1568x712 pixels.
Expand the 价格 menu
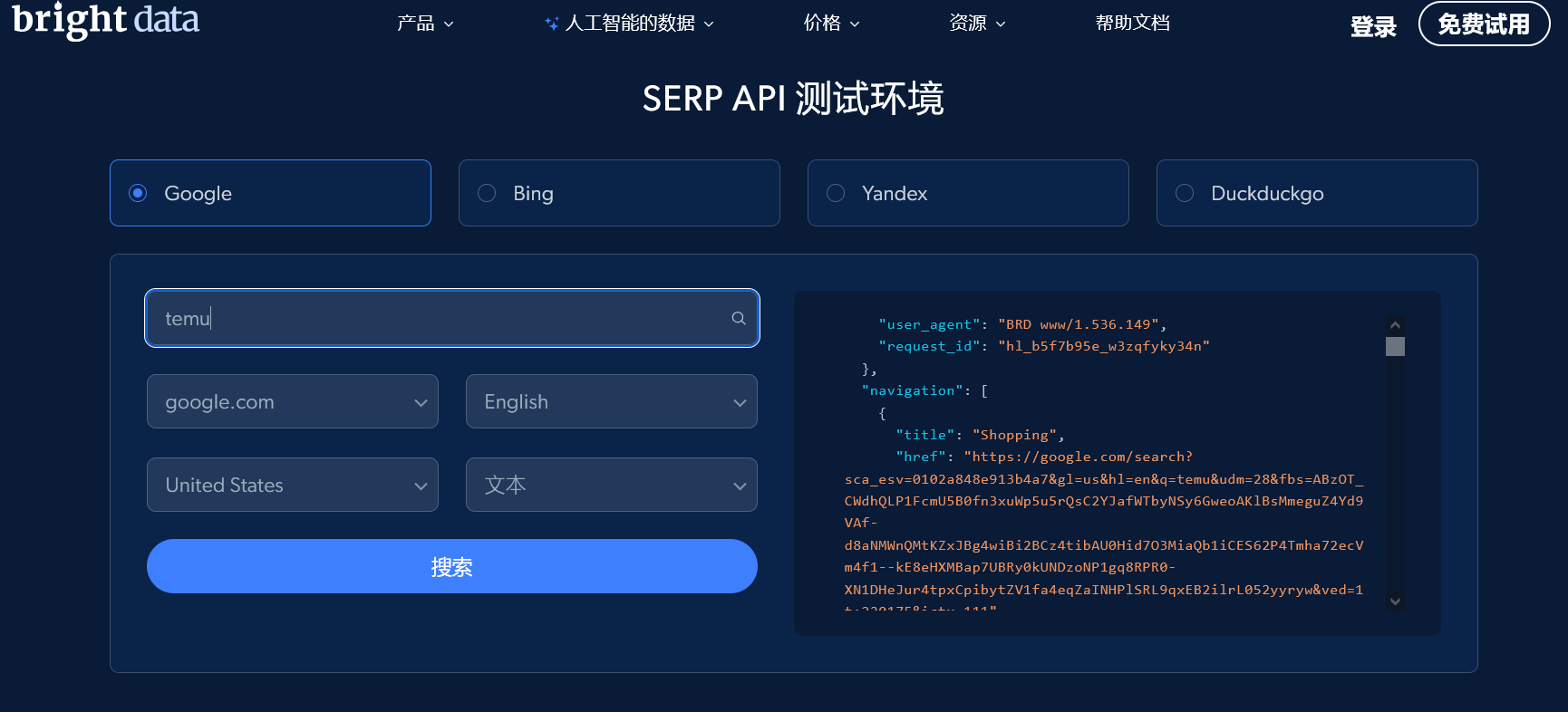point(831,24)
